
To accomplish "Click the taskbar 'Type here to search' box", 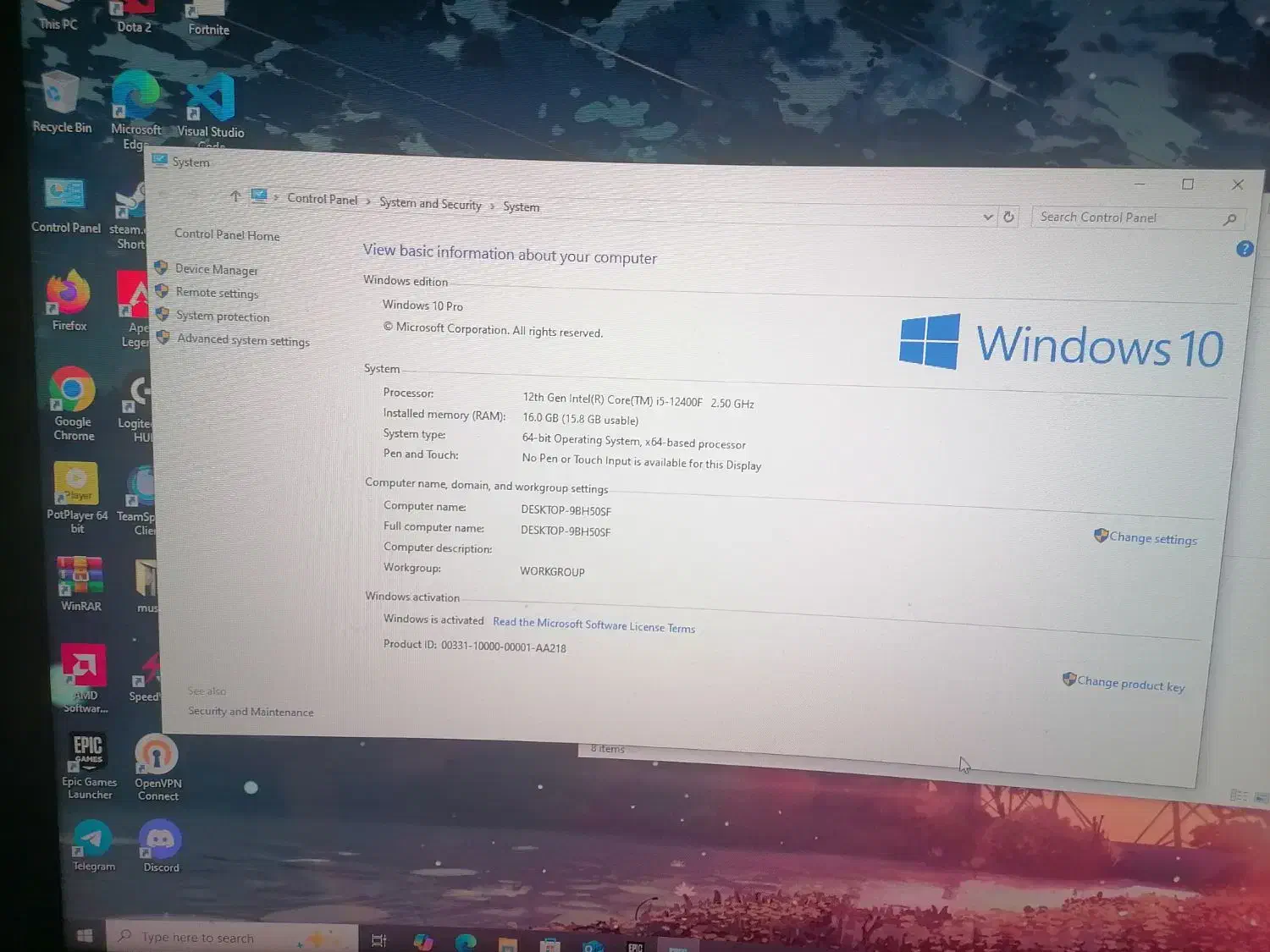I will click(231, 938).
